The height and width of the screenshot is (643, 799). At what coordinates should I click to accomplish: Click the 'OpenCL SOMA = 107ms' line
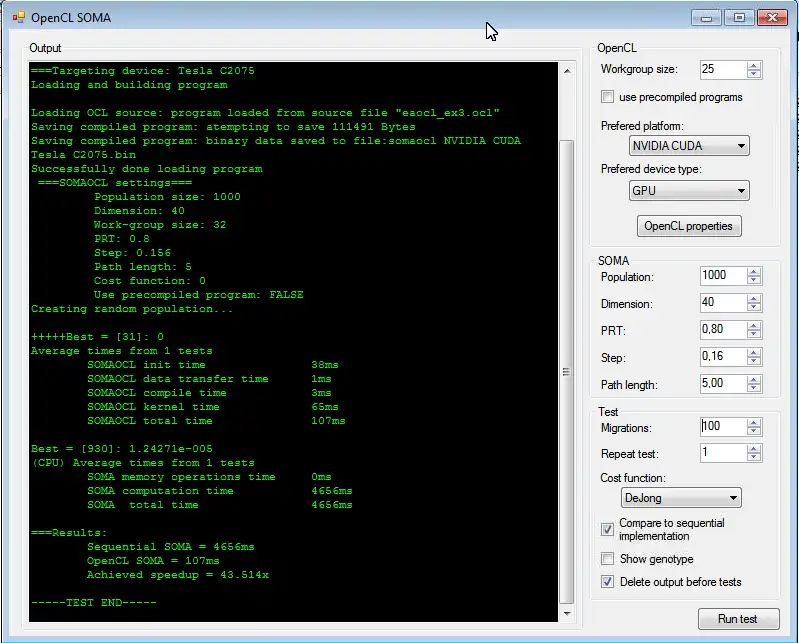(153, 561)
